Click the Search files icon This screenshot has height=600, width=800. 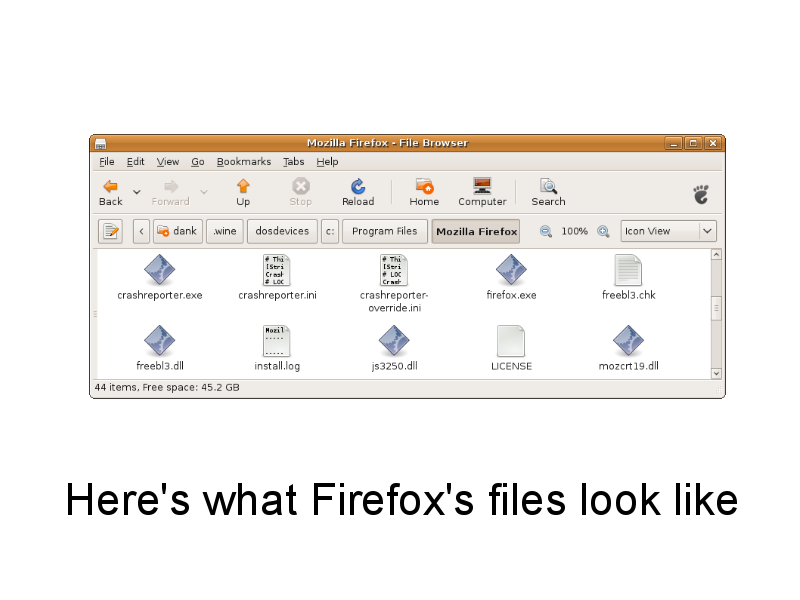tap(548, 186)
